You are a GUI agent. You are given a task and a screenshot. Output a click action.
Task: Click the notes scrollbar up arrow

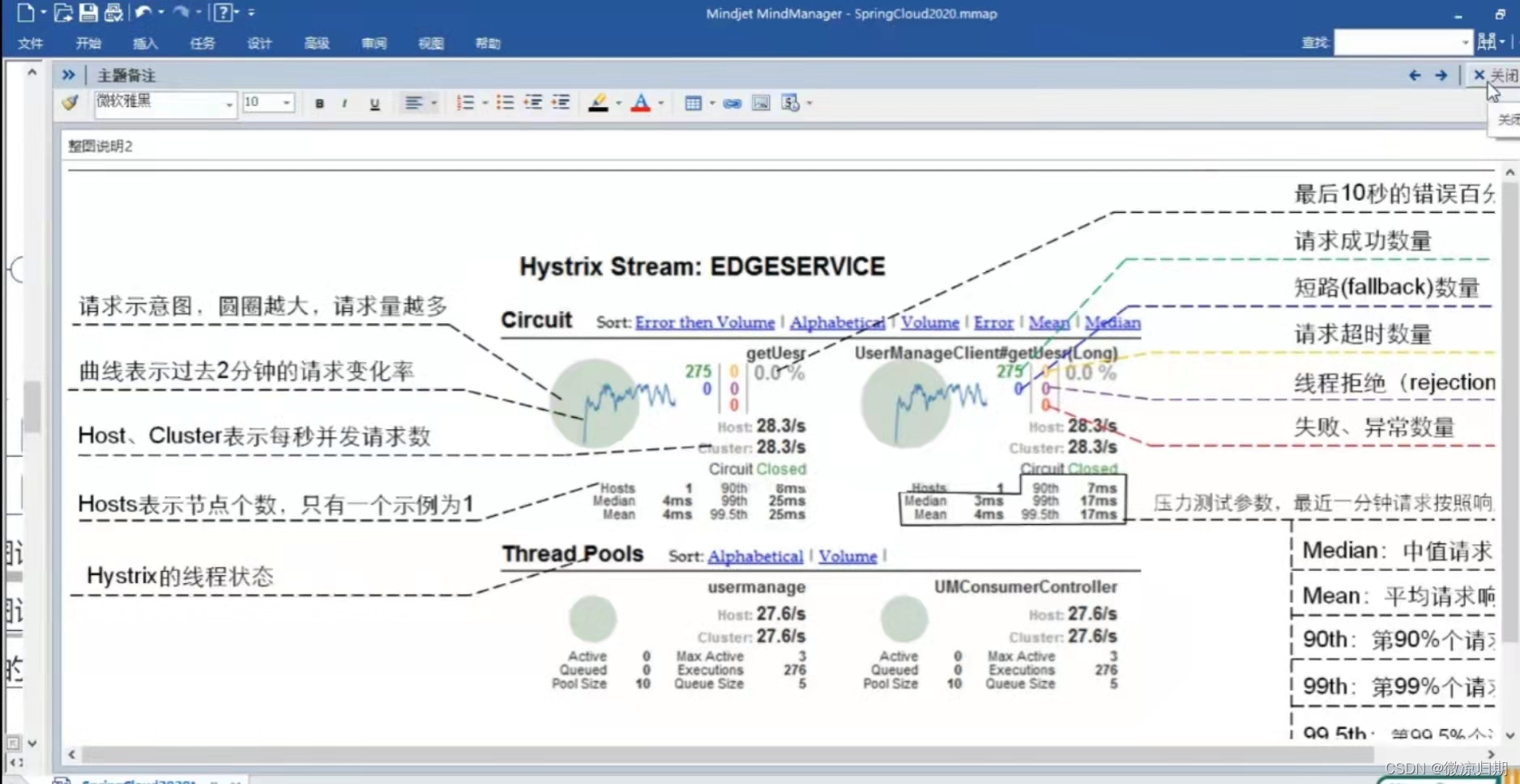point(1509,173)
